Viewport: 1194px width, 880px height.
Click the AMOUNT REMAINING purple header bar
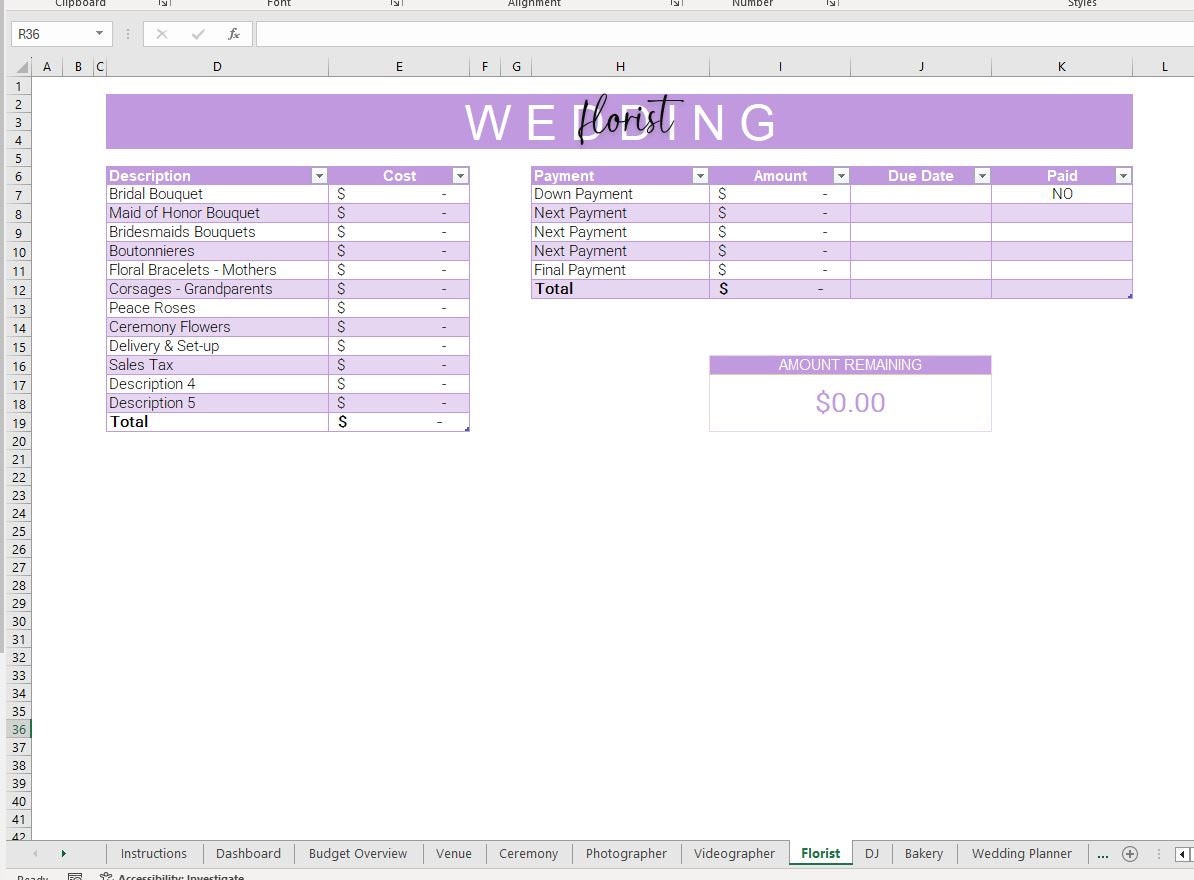849,364
